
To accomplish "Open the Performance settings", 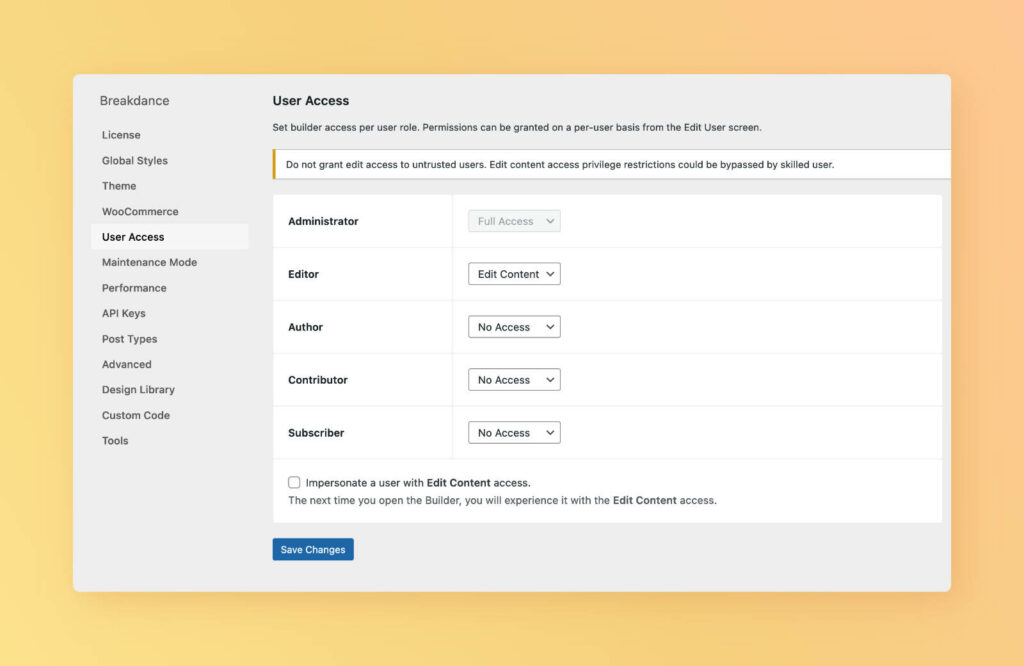I will pos(133,287).
